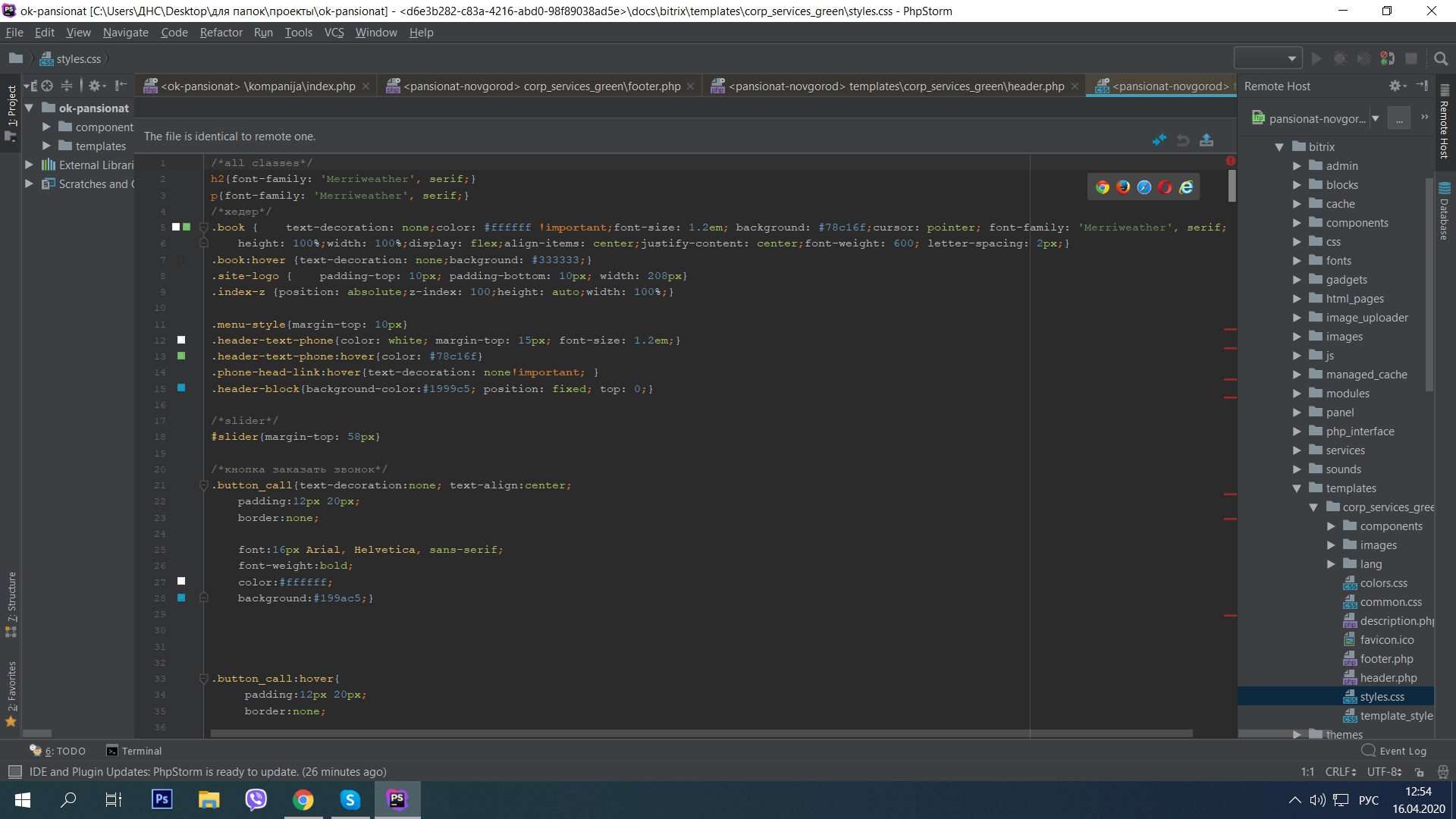This screenshot has width=1456, height=819.
Task: Open preview in Firefox browser icon
Action: tap(1123, 187)
